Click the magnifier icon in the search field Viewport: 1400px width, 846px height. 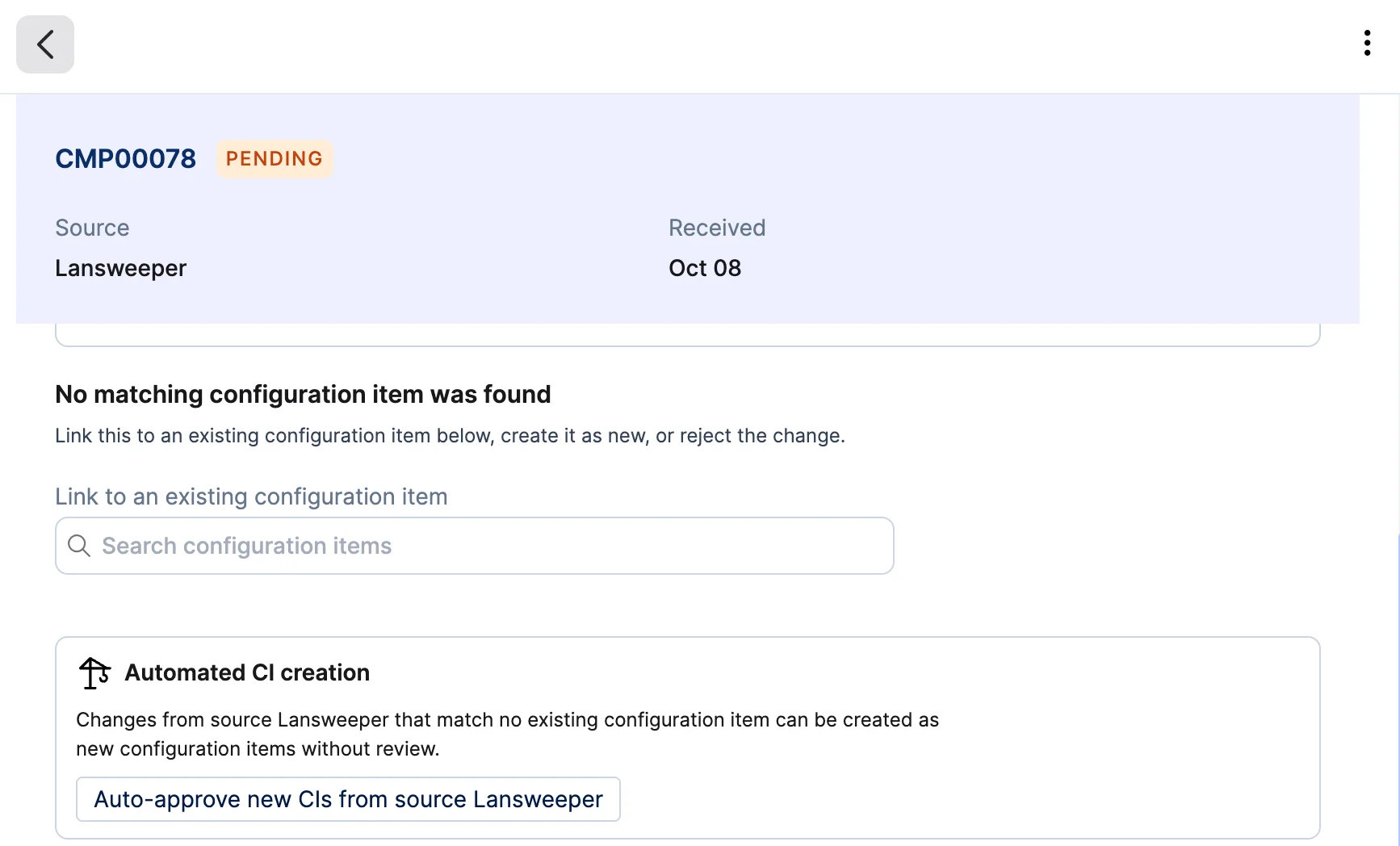tap(79, 546)
